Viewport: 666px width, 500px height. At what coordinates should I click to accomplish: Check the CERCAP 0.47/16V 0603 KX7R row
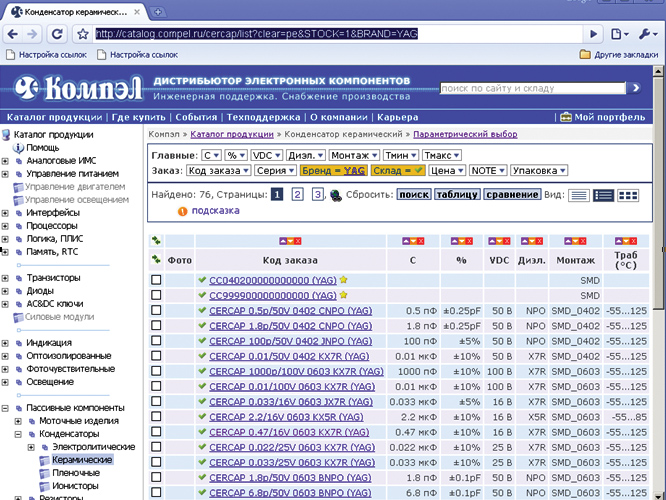[x=156, y=432]
